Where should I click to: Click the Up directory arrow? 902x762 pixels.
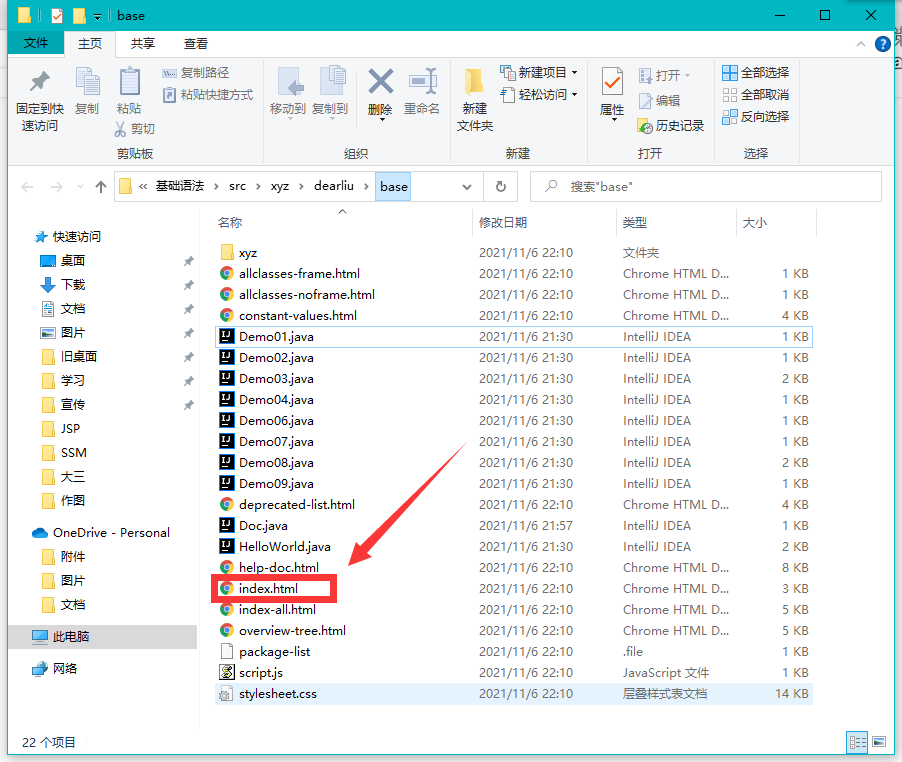click(100, 187)
